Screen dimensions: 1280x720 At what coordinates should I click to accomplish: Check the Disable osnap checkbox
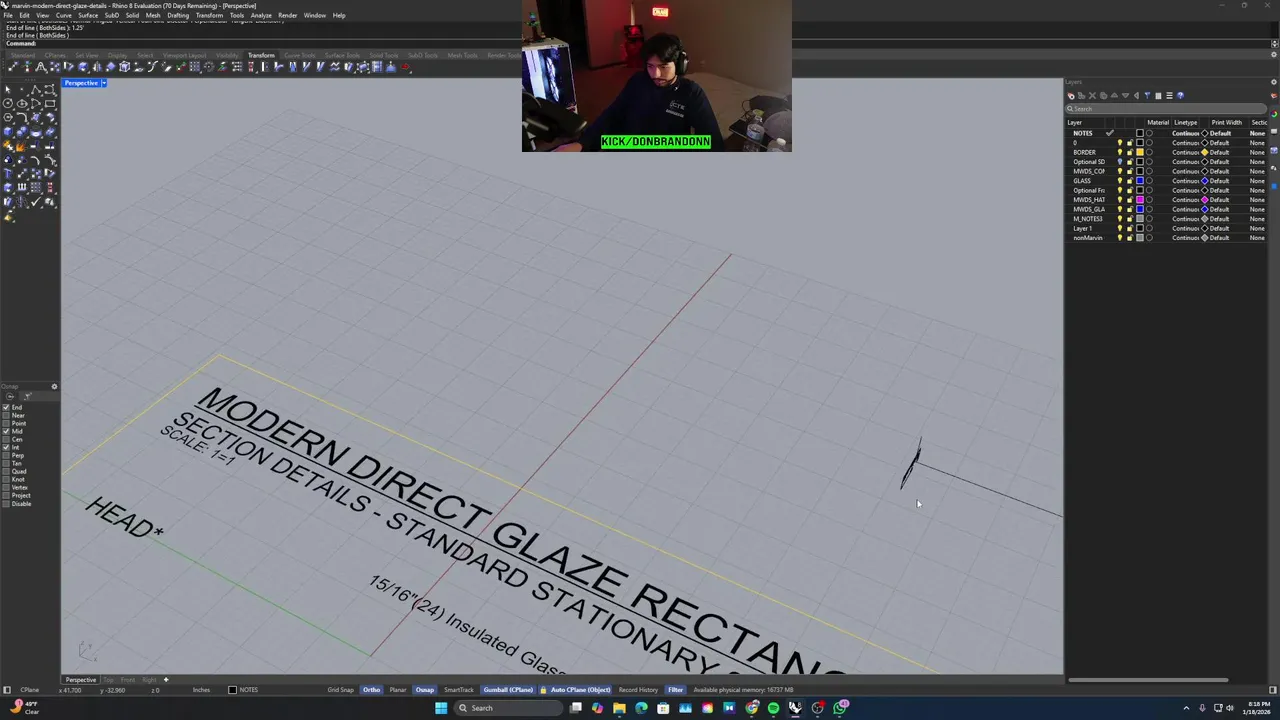tap(6, 503)
